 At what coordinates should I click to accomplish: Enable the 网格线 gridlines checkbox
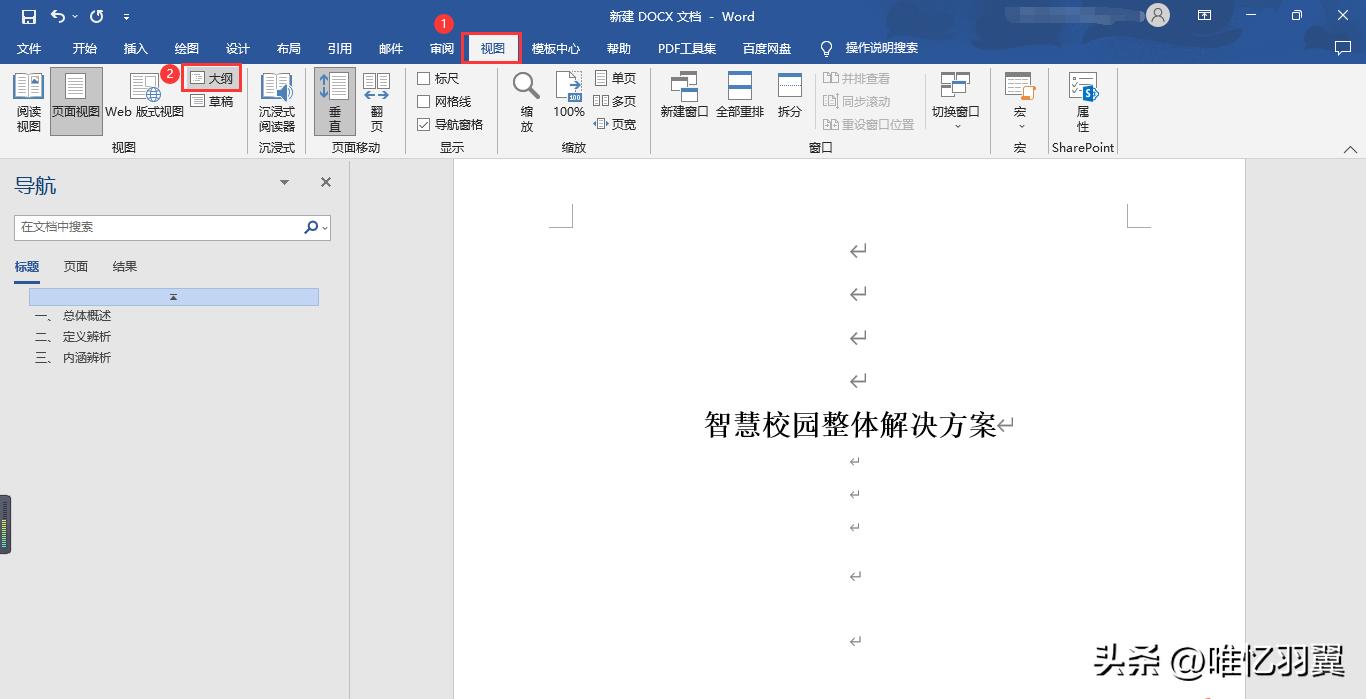[x=424, y=100]
